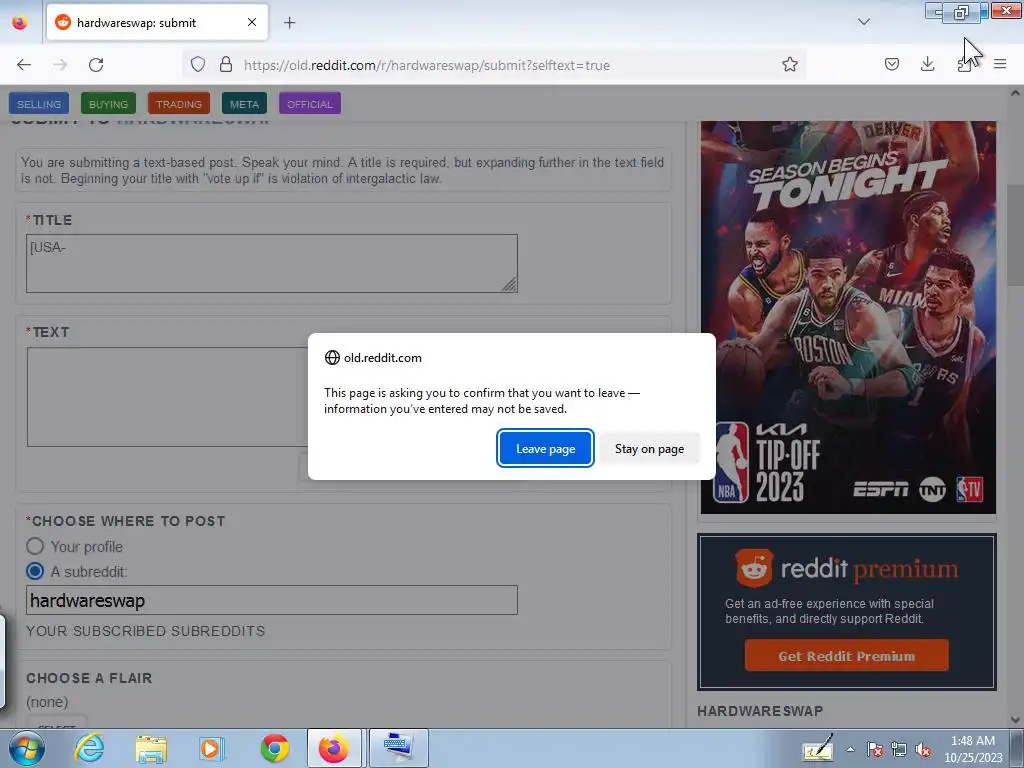
Task: Expand the list all tabs chevron
Action: point(863,23)
